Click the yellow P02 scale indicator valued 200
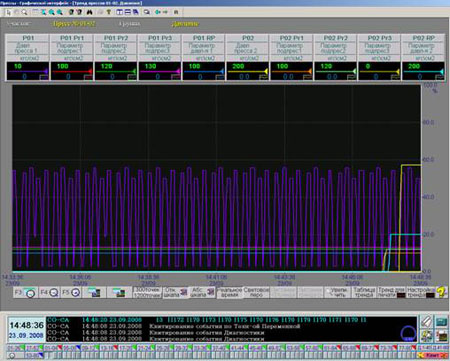 [x=248, y=71]
